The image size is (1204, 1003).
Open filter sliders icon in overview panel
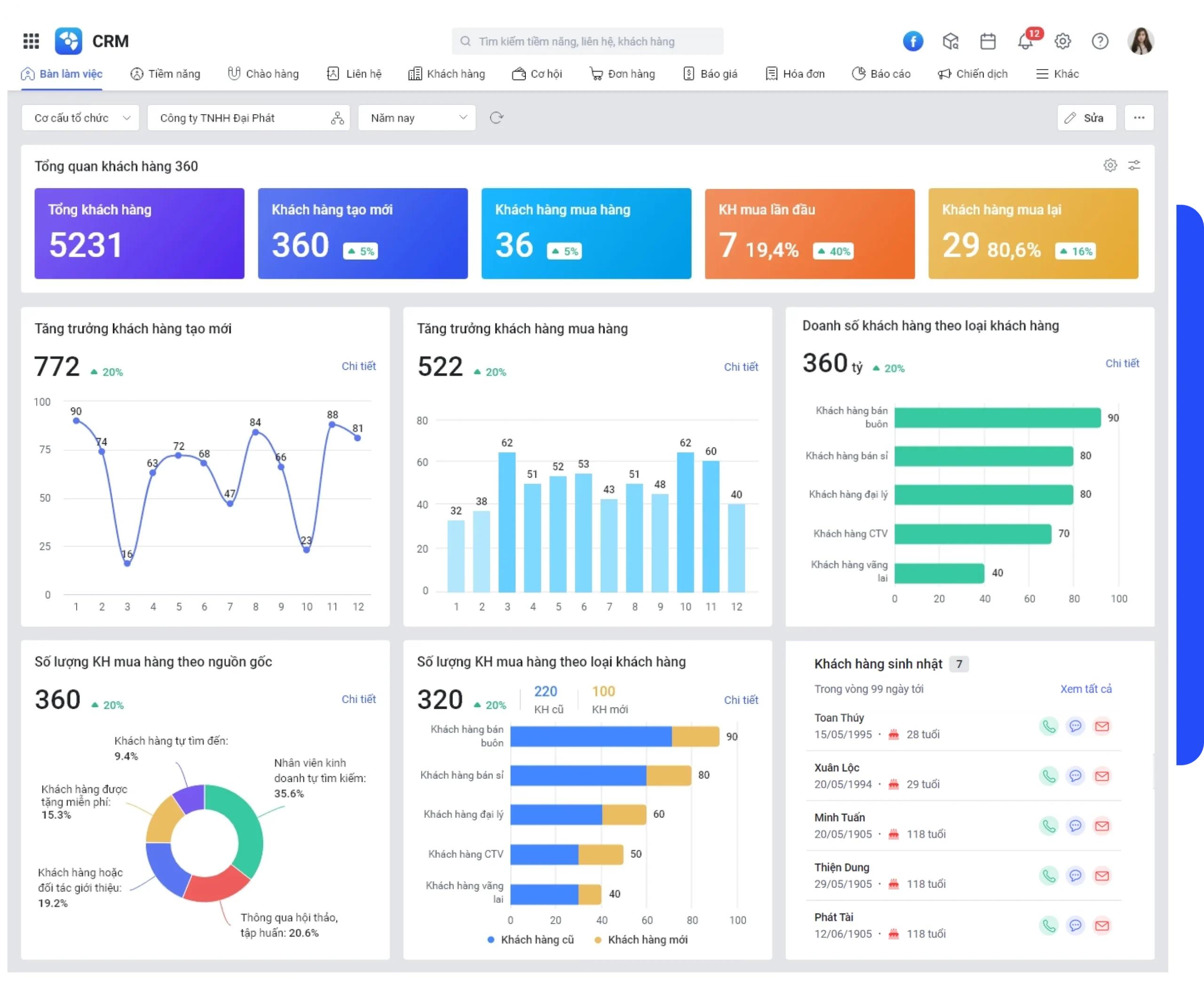[x=1134, y=166]
